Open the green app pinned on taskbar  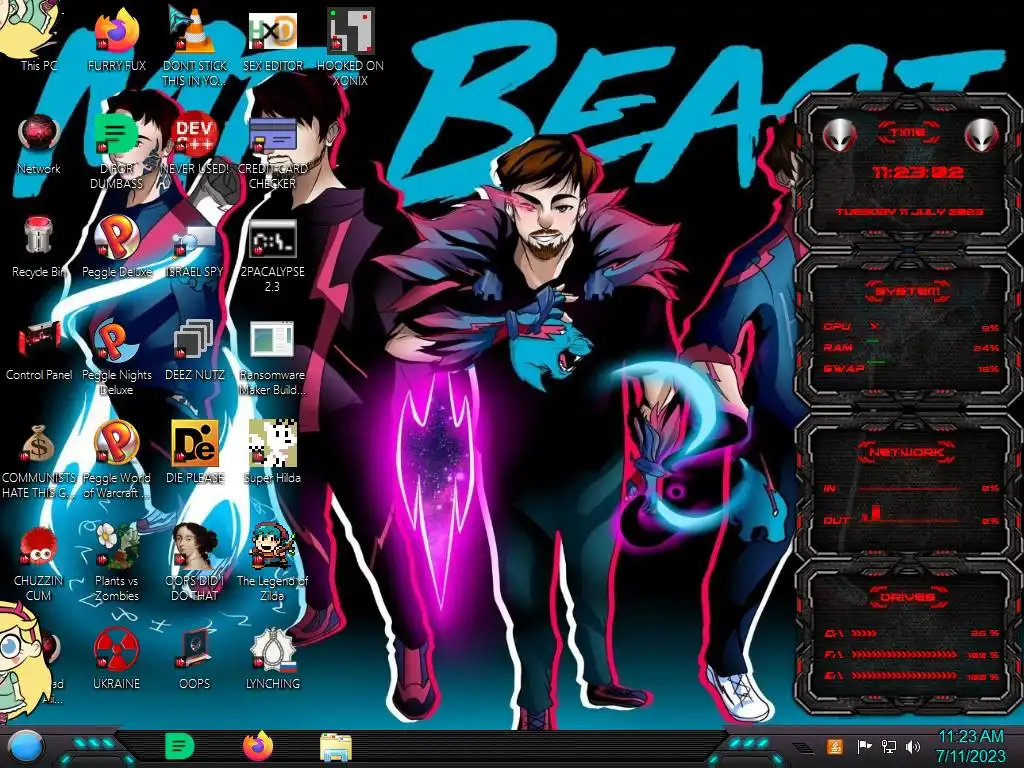coord(179,746)
